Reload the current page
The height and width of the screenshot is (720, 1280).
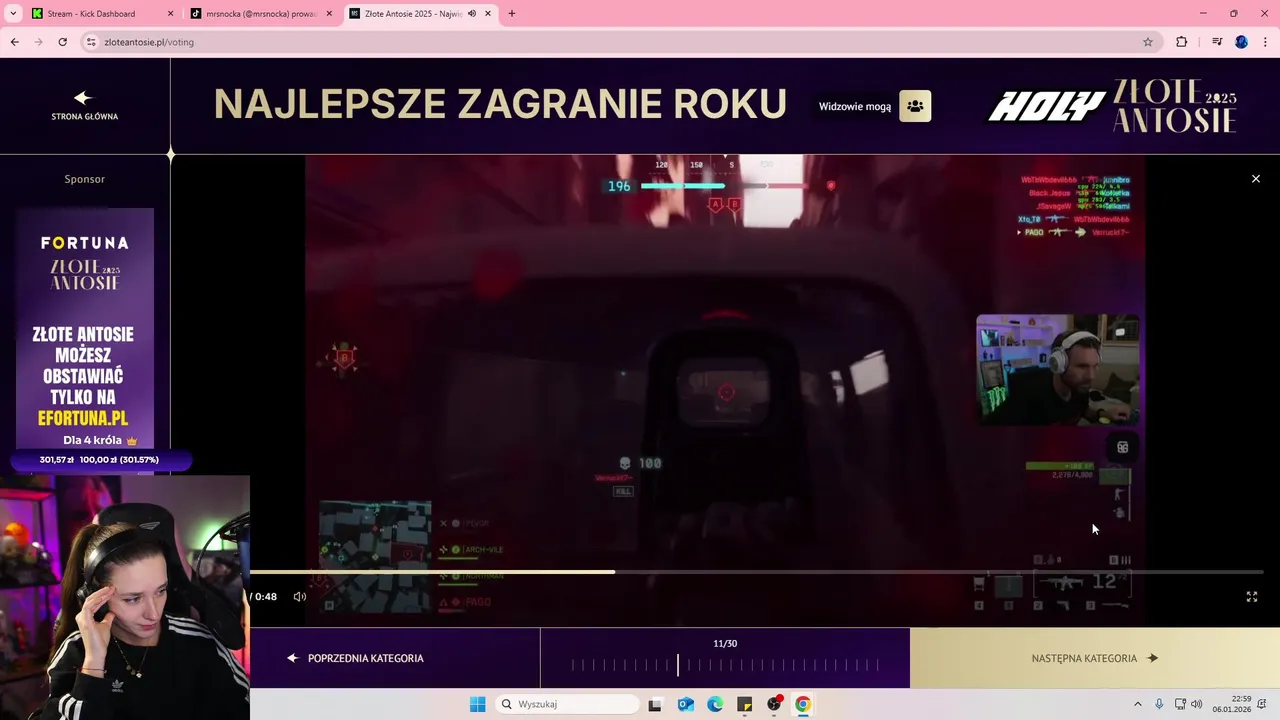63,42
